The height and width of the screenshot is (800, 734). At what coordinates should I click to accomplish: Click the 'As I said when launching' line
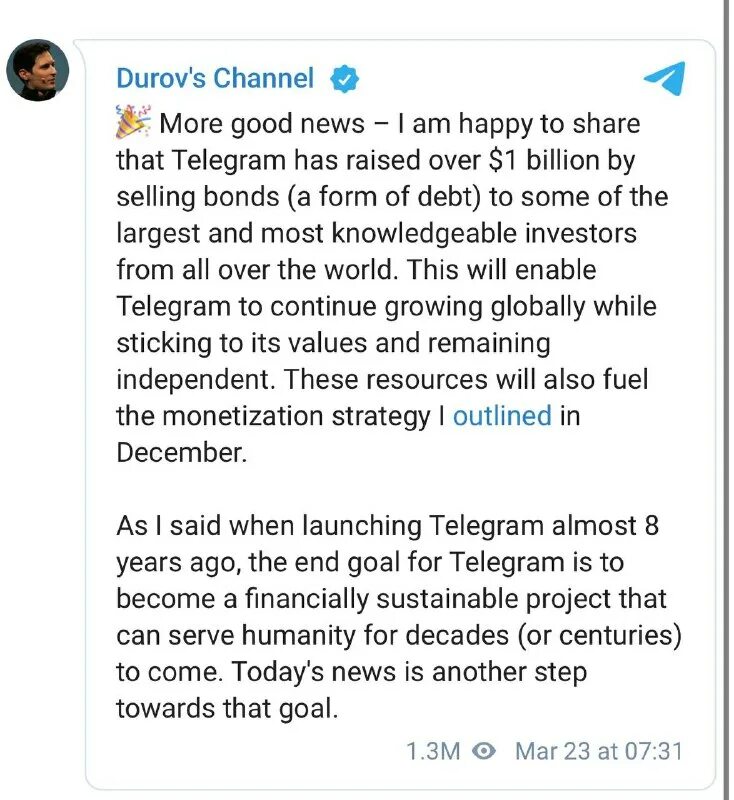point(268,526)
